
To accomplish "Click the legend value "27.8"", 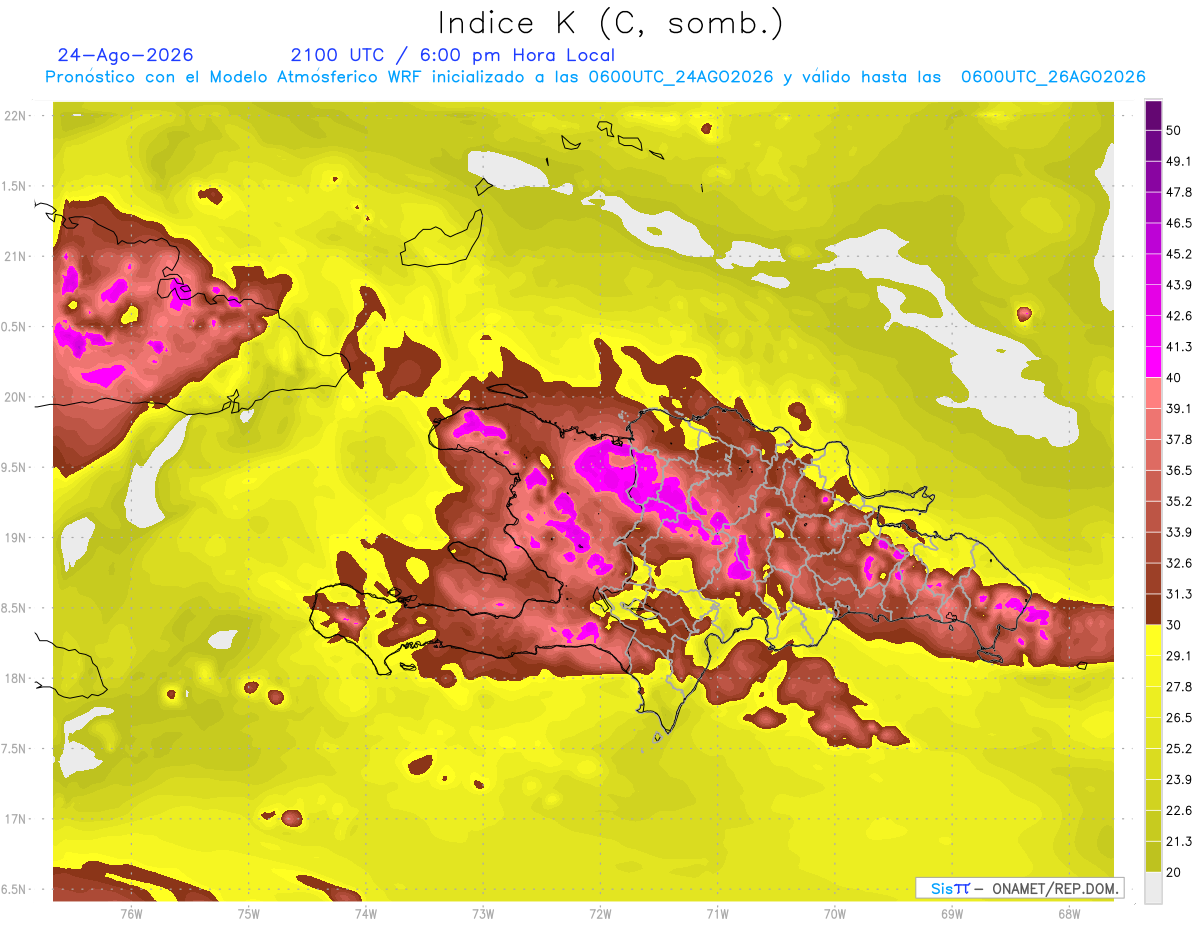I will click(x=1178, y=687).
